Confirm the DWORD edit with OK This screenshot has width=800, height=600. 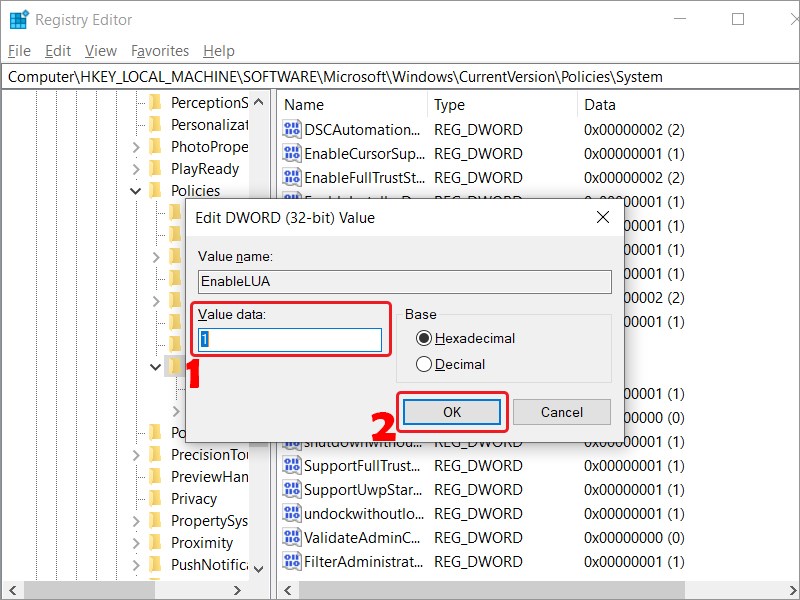452,412
